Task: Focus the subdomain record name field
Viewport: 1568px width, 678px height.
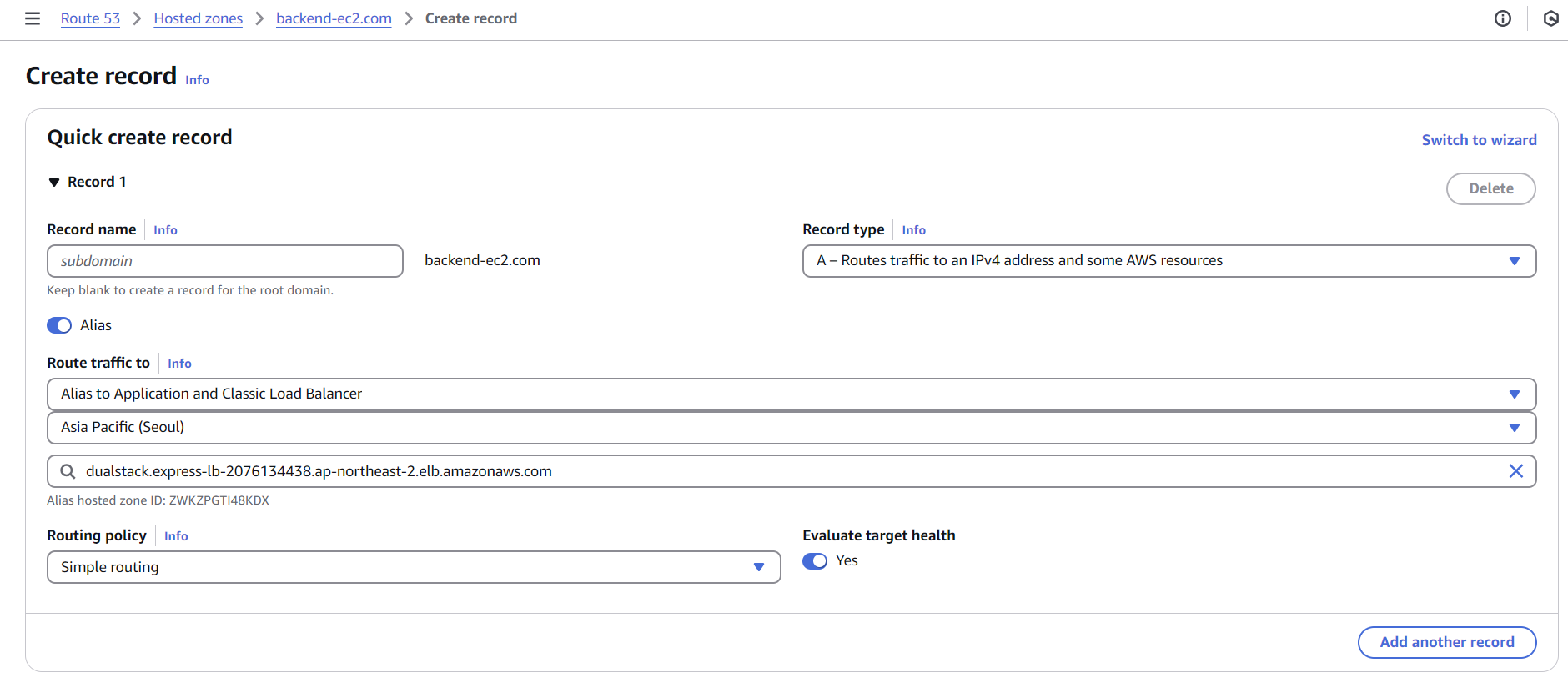Action: click(x=225, y=261)
